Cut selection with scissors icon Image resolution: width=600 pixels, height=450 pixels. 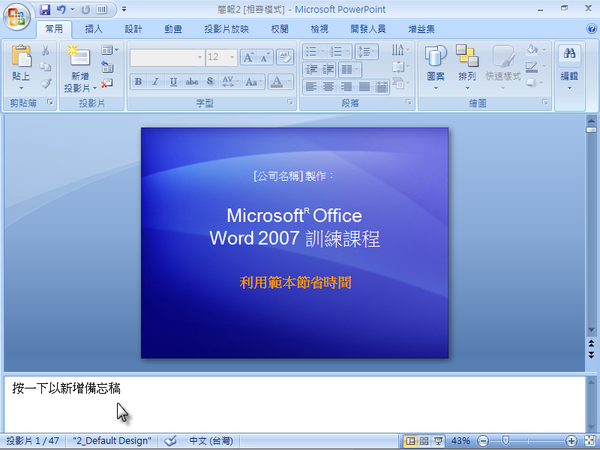(x=46, y=51)
